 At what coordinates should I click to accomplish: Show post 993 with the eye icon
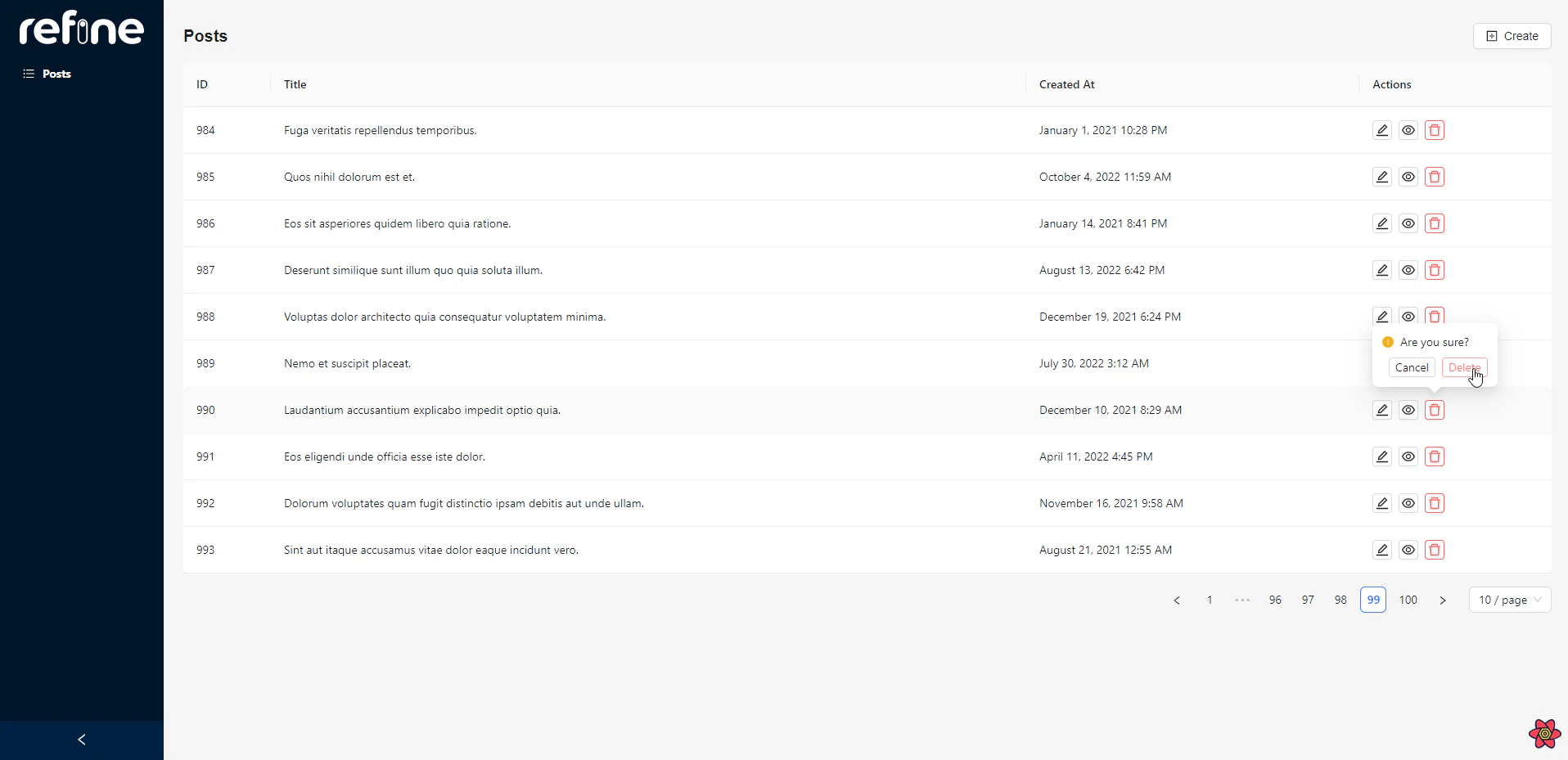[x=1408, y=550]
